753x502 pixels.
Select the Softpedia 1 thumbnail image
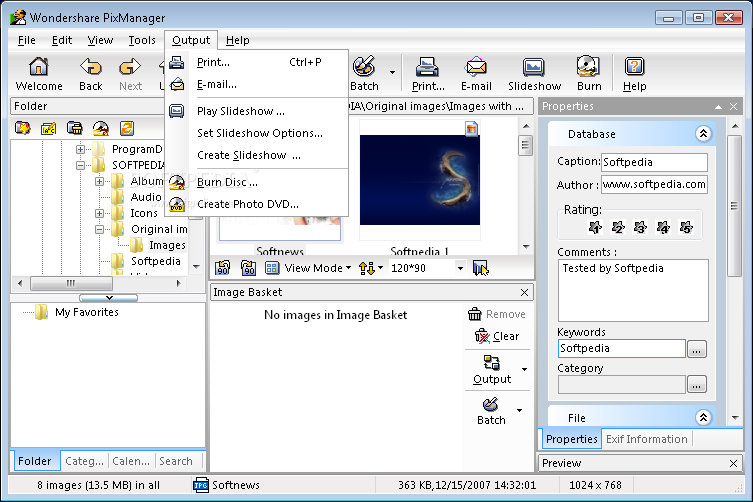(420, 180)
